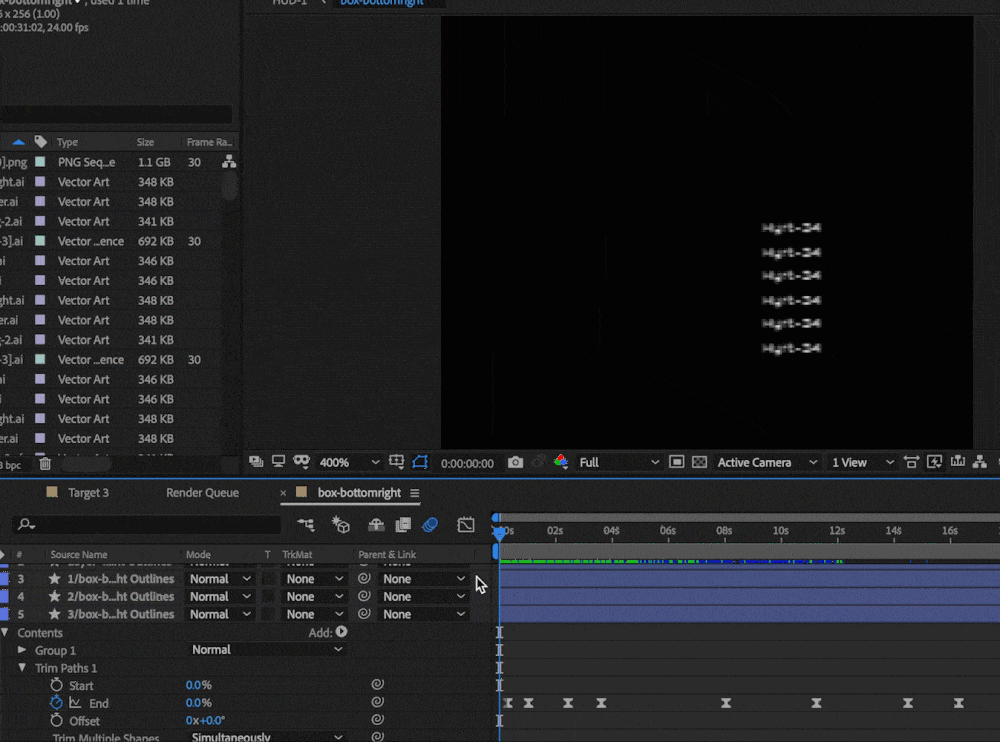Open the box-bottomright panel menu

[x=415, y=493]
